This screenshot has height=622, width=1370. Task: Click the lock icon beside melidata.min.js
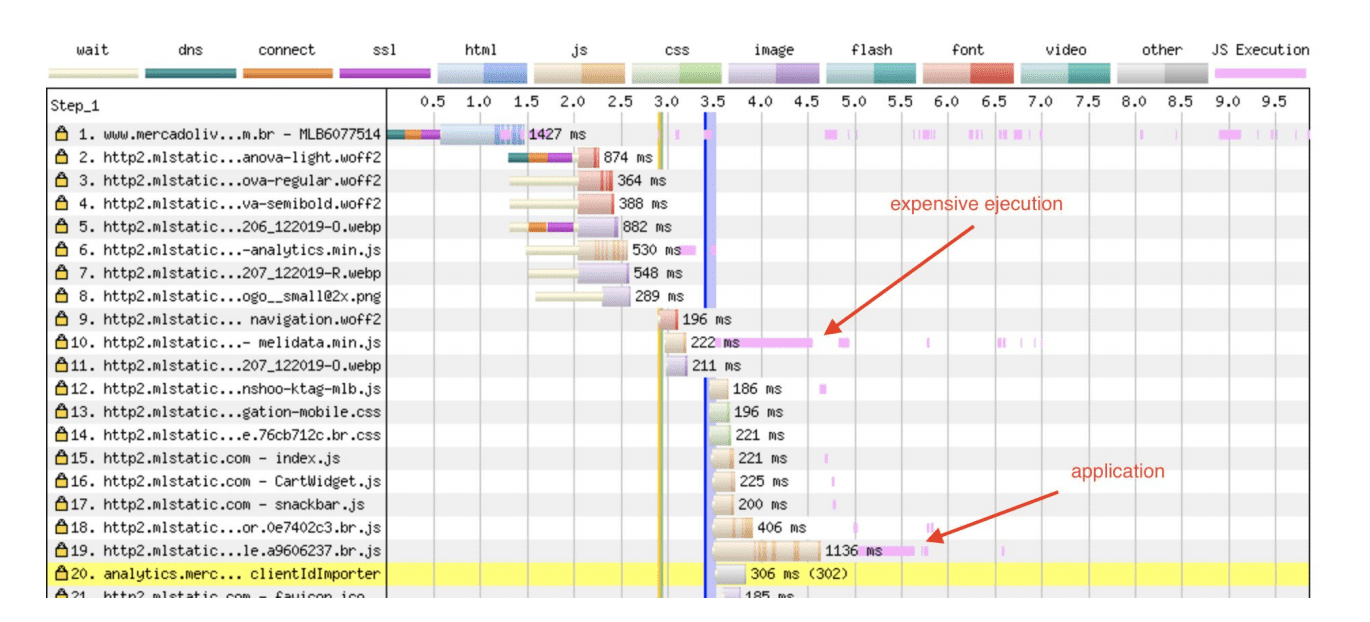tap(62, 342)
